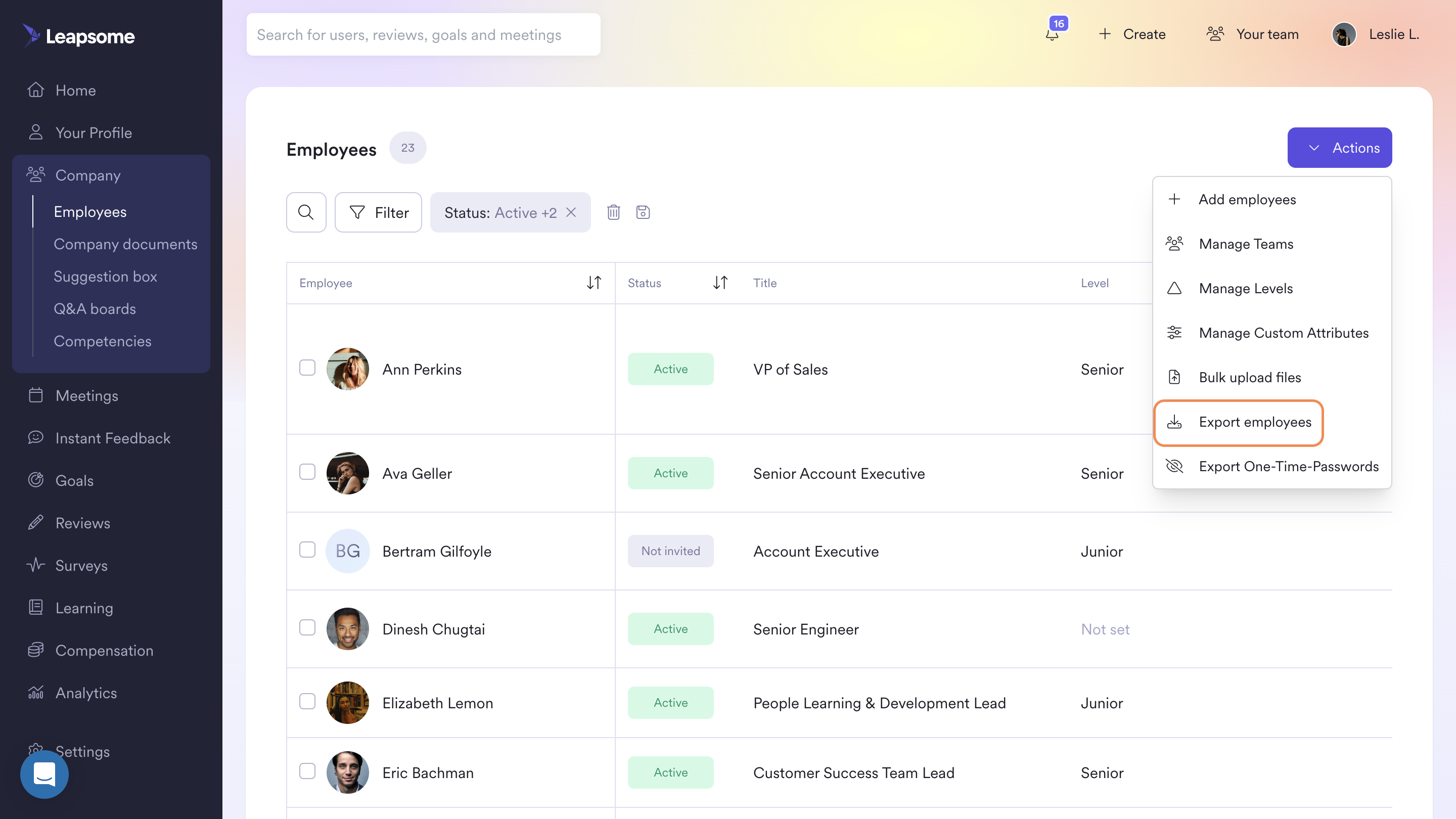Image resolution: width=1456 pixels, height=819 pixels.
Task: Open Dinesh Chugtai employee name
Action: 434,629
